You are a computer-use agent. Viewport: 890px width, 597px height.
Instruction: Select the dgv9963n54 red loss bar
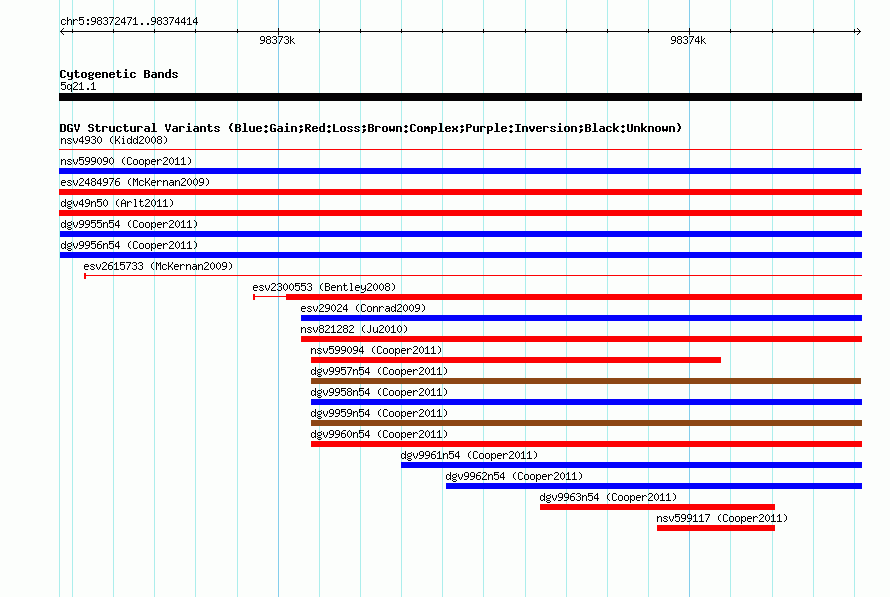(x=657, y=507)
